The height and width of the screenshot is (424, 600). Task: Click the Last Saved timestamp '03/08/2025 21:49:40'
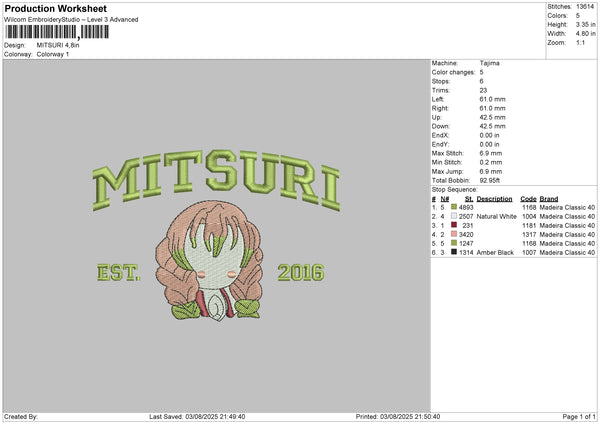[x=215, y=416]
